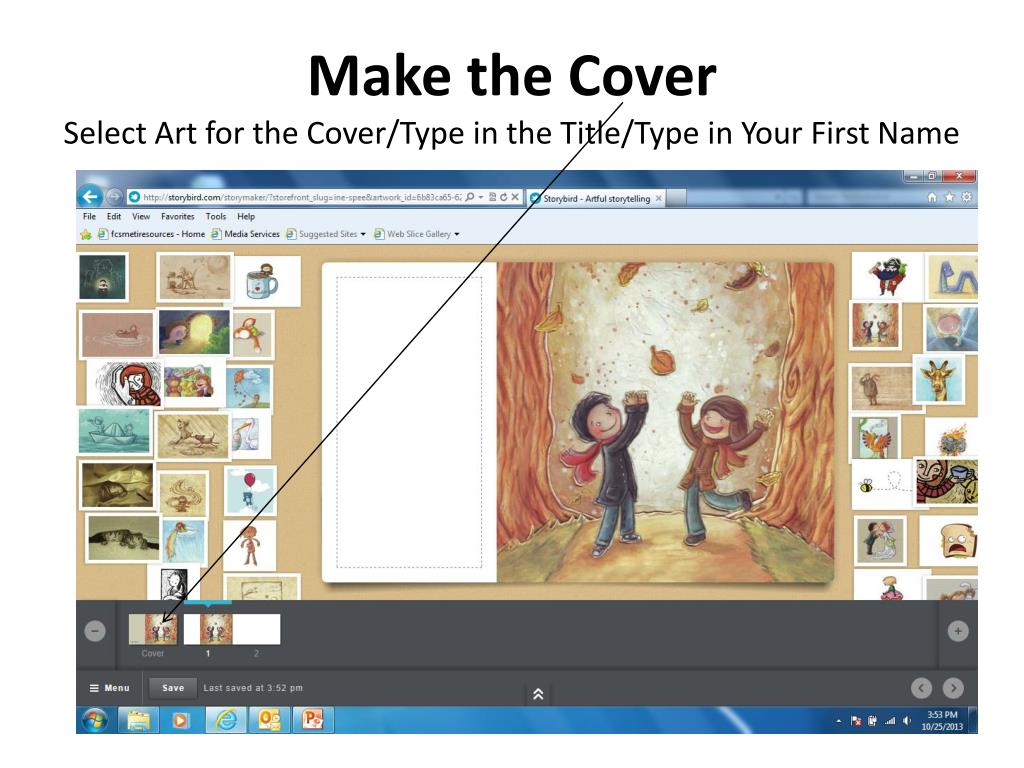Click the dashed text box on the page

click(409, 423)
